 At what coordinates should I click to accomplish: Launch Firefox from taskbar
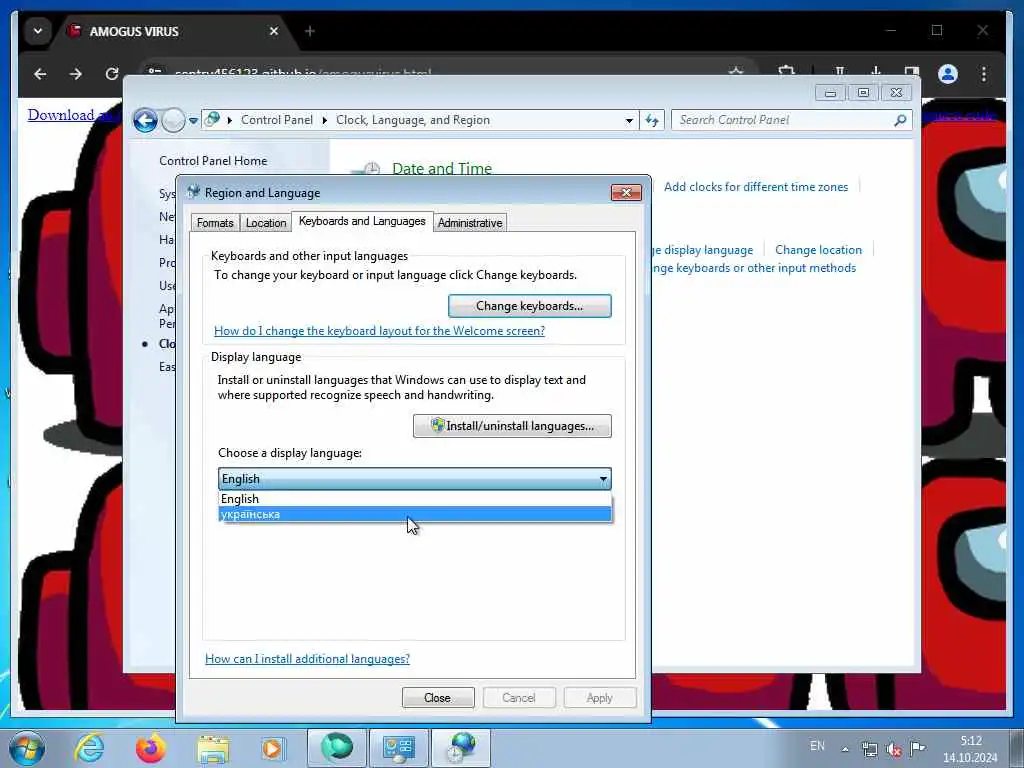tap(151, 748)
